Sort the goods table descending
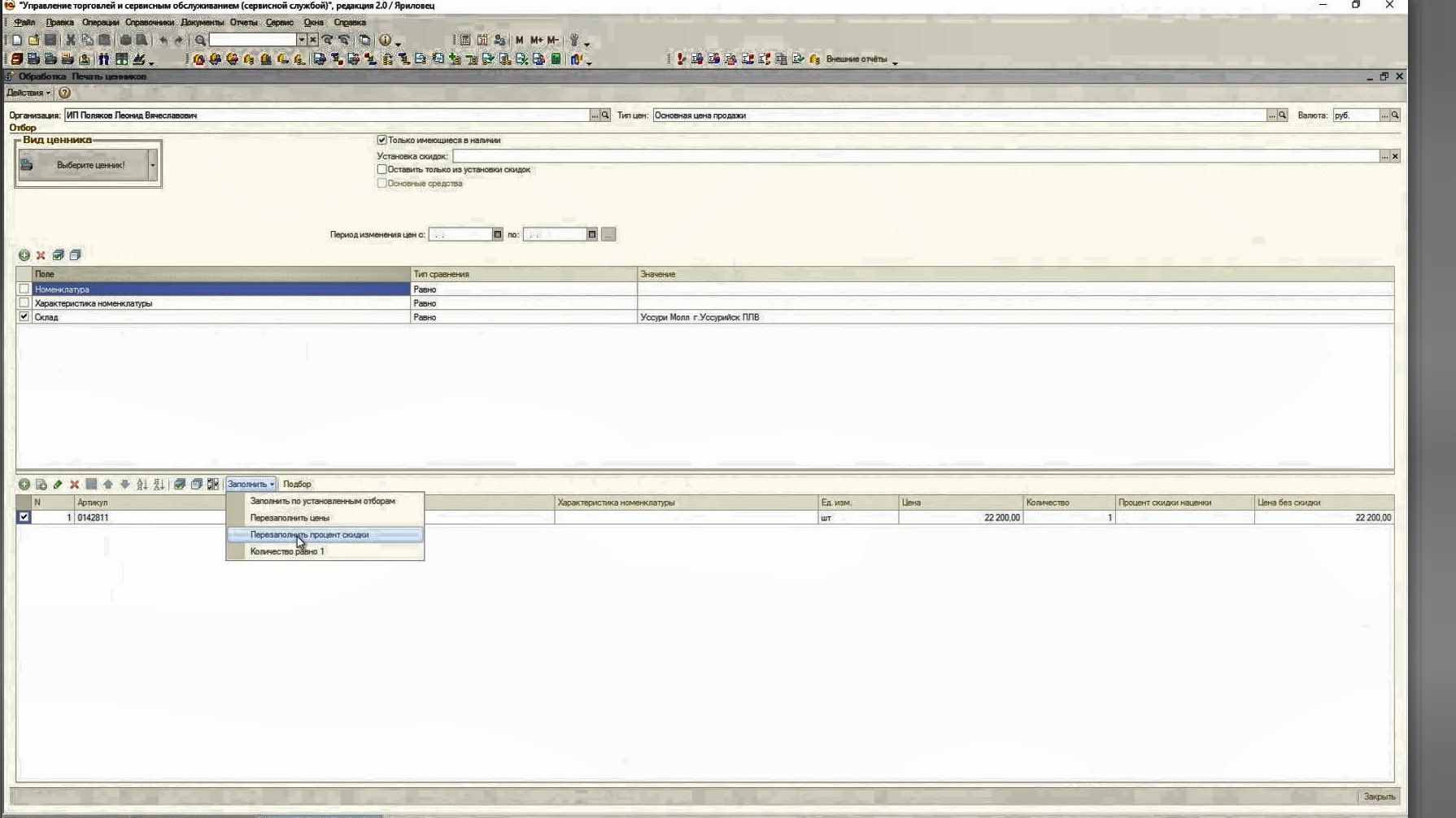This screenshot has height=818, width=1456. (x=159, y=485)
